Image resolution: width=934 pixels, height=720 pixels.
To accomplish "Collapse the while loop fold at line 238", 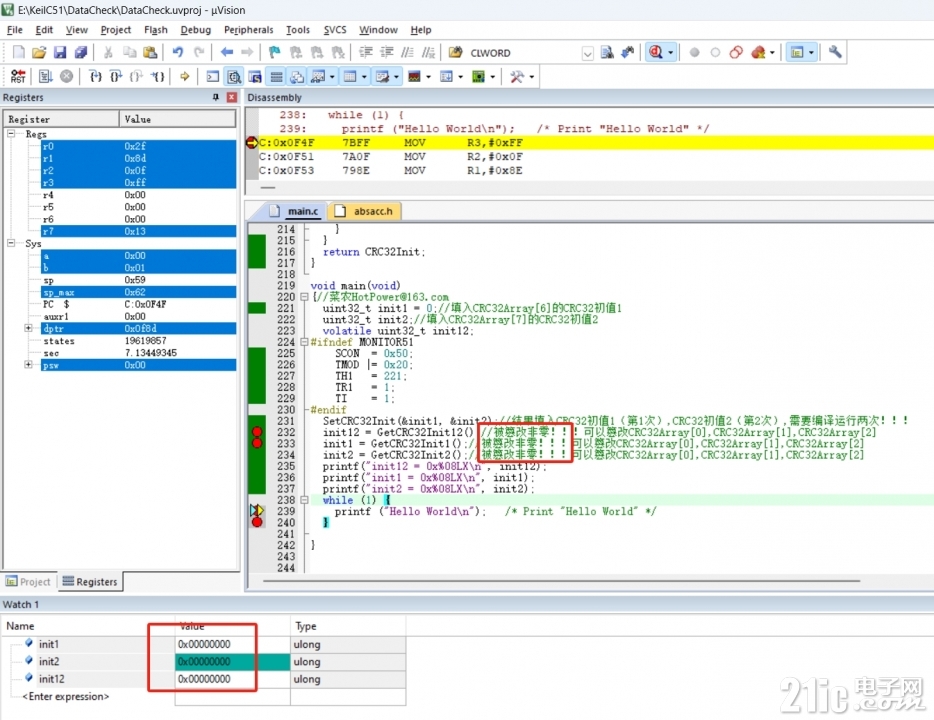I will [304, 500].
